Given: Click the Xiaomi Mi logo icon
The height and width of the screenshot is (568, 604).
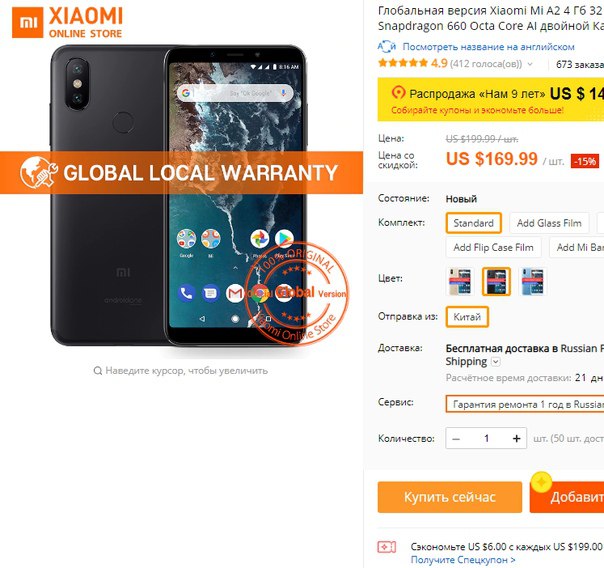Looking at the screenshot, I should click(27, 22).
